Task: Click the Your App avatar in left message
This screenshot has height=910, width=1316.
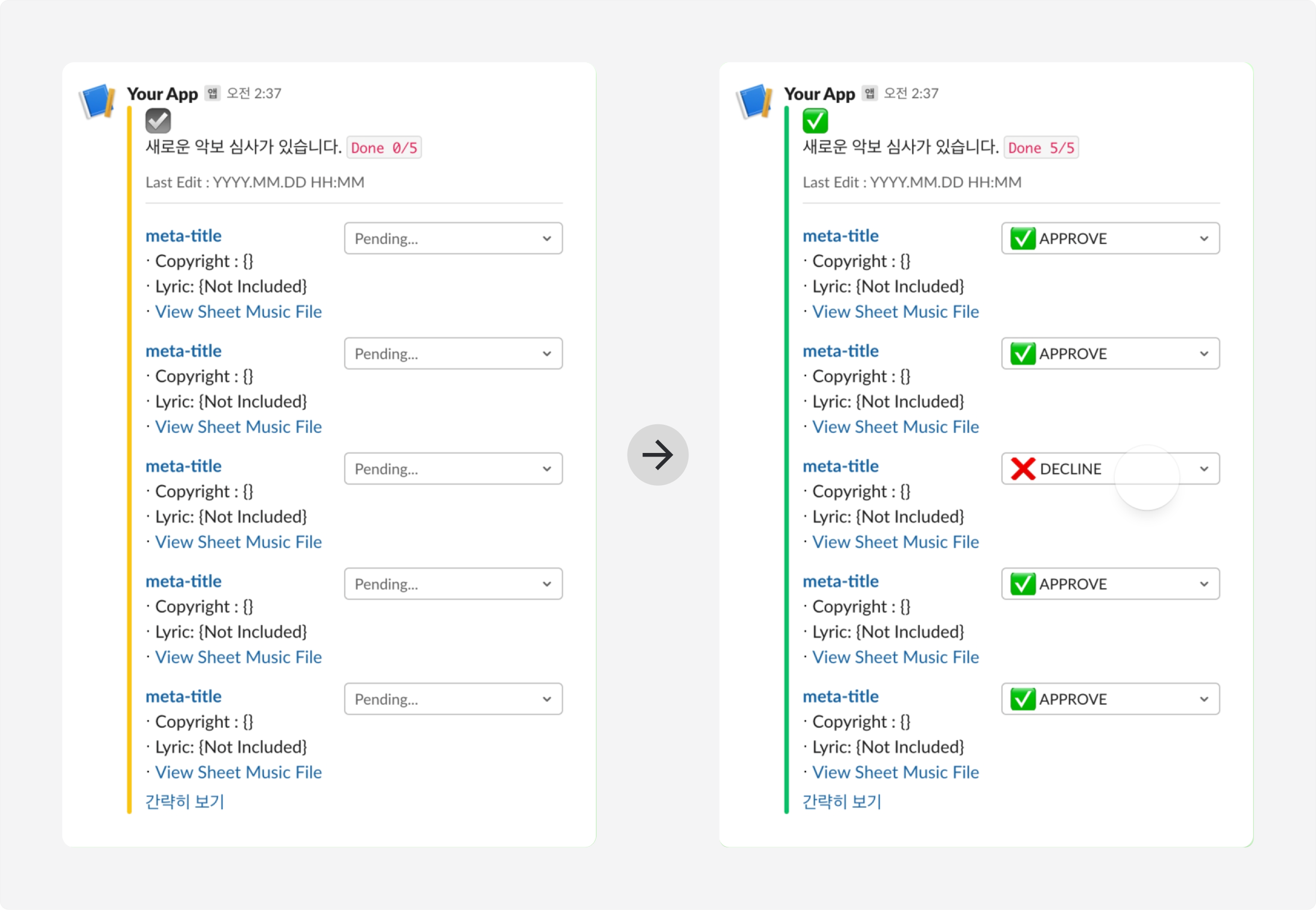Action: tap(98, 101)
